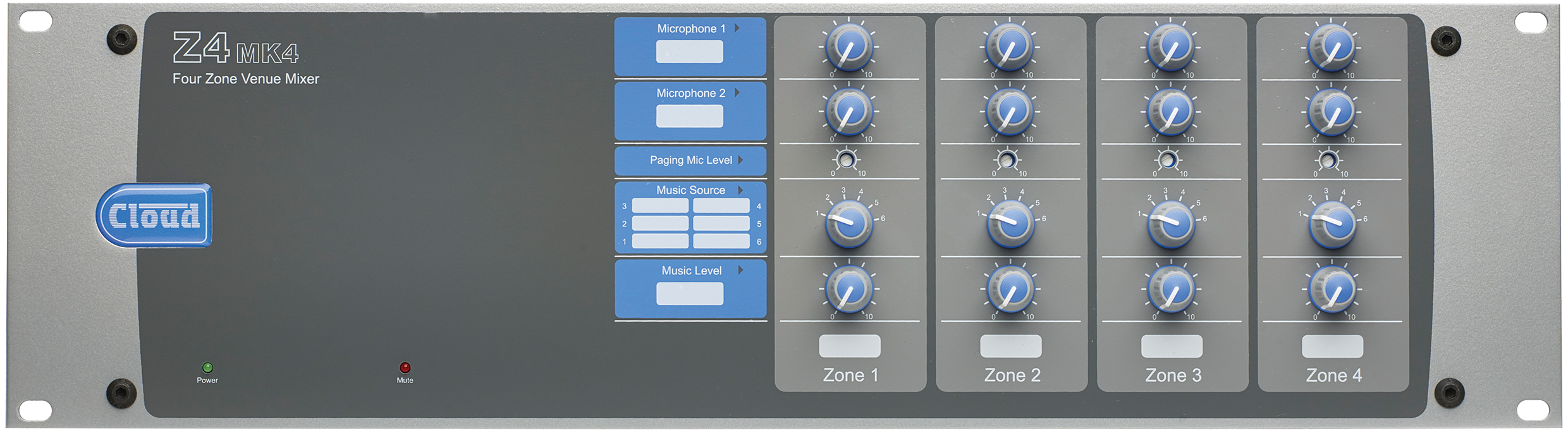The height and width of the screenshot is (433, 1568).
Task: Click the Microphone 1 blank label field
Action: click(x=690, y=52)
